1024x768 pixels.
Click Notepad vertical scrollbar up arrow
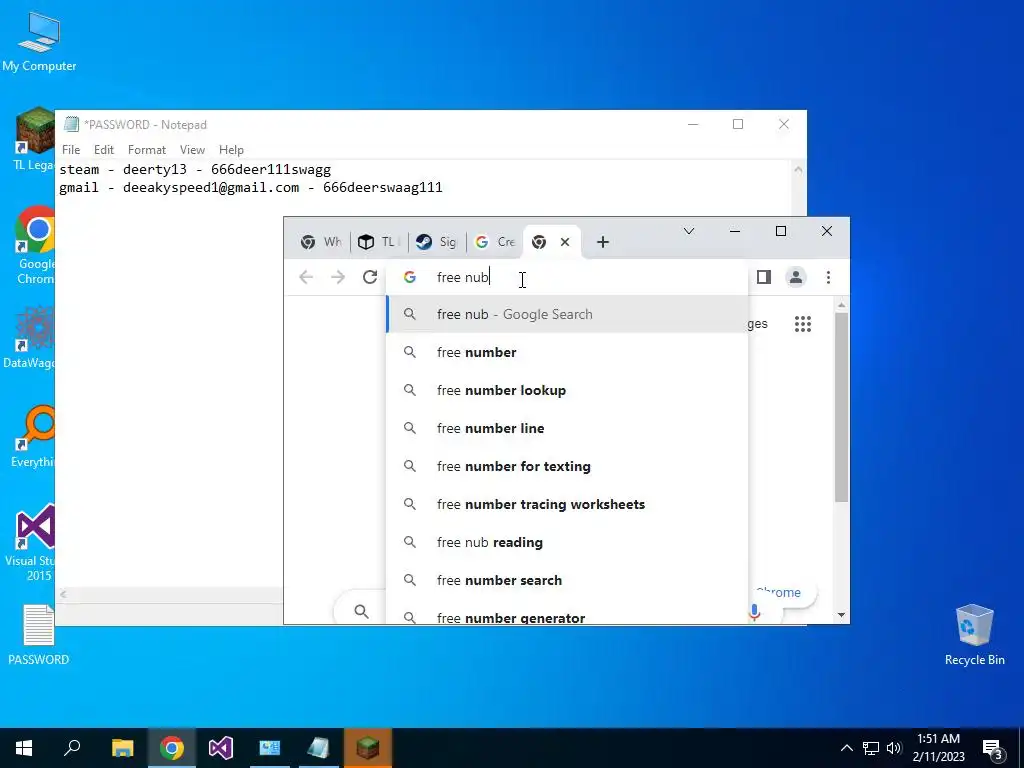(x=798, y=170)
